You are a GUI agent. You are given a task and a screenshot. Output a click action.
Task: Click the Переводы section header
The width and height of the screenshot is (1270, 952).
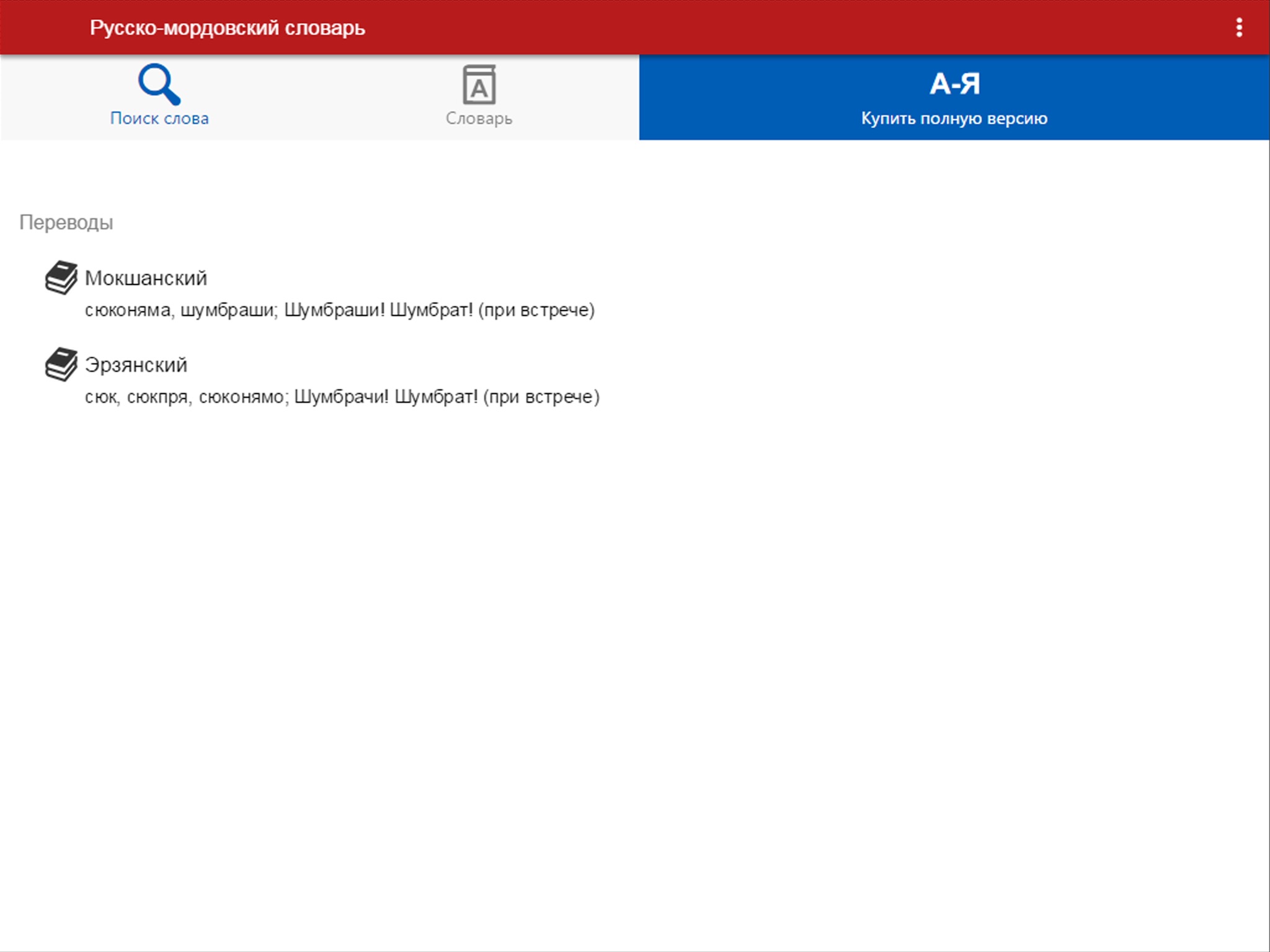(x=66, y=223)
